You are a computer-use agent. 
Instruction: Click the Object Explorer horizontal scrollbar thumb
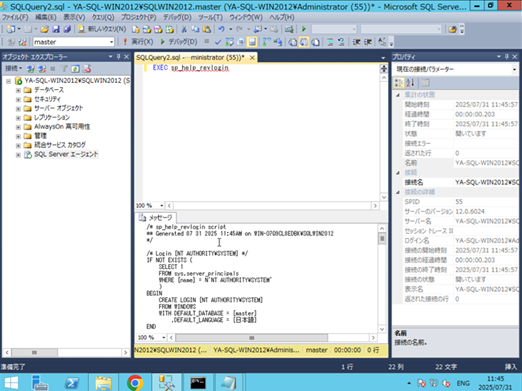pyautogui.click(x=34, y=352)
